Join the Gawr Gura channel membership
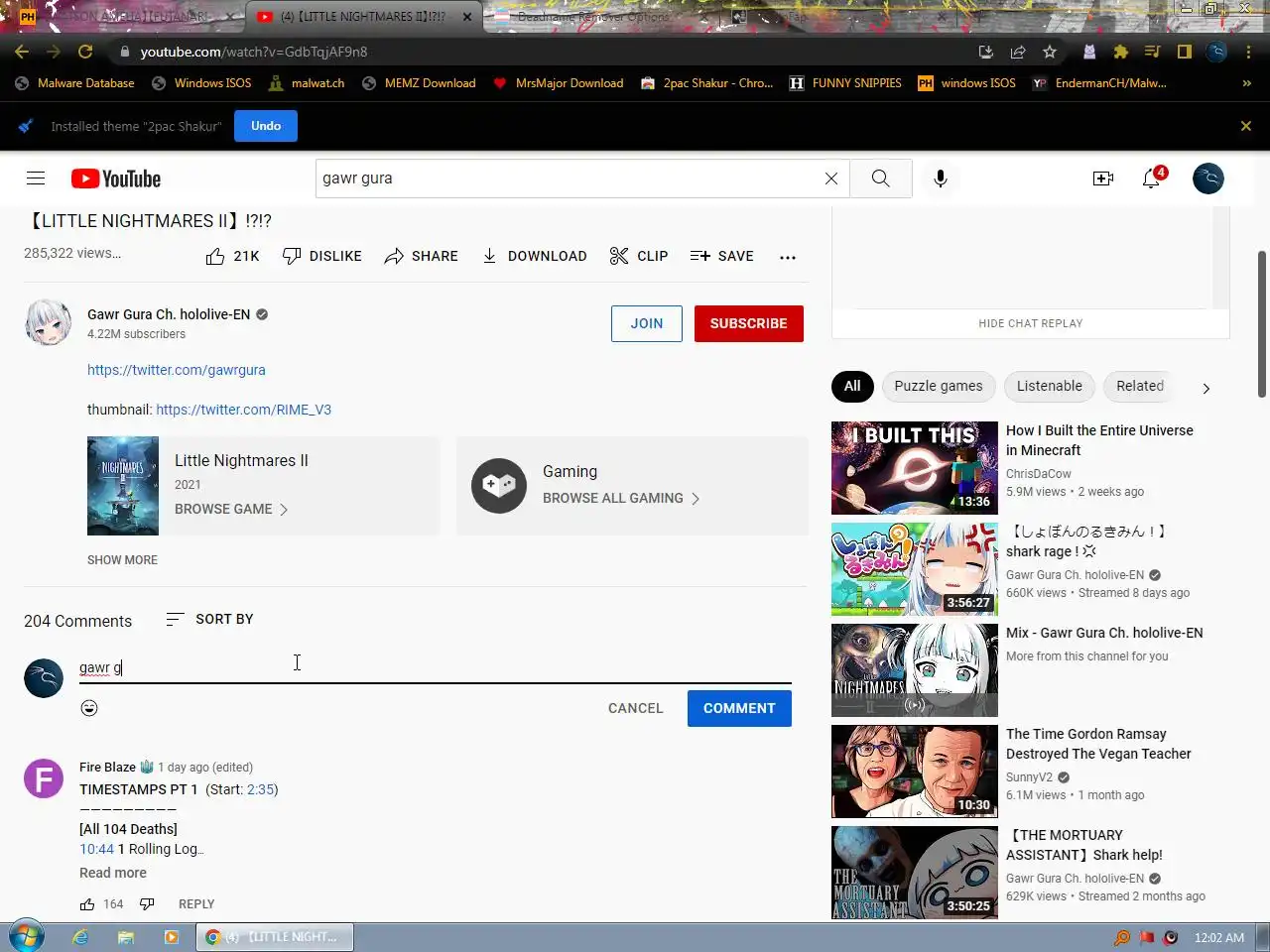1270x952 pixels. point(647,323)
